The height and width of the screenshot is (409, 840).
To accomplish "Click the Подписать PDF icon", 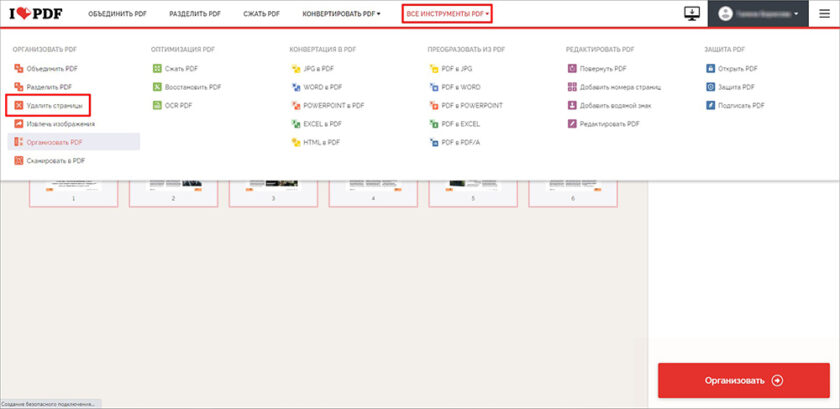I will click(710, 106).
